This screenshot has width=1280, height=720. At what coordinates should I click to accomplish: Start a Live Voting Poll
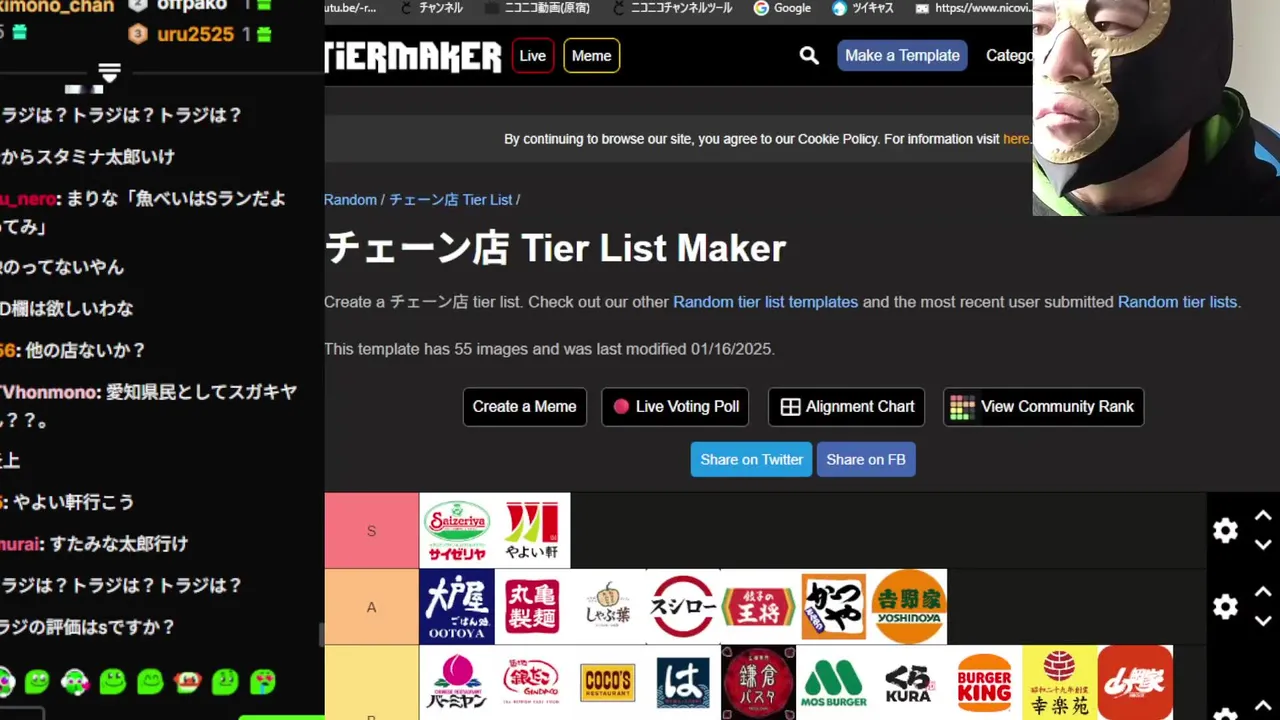675,407
